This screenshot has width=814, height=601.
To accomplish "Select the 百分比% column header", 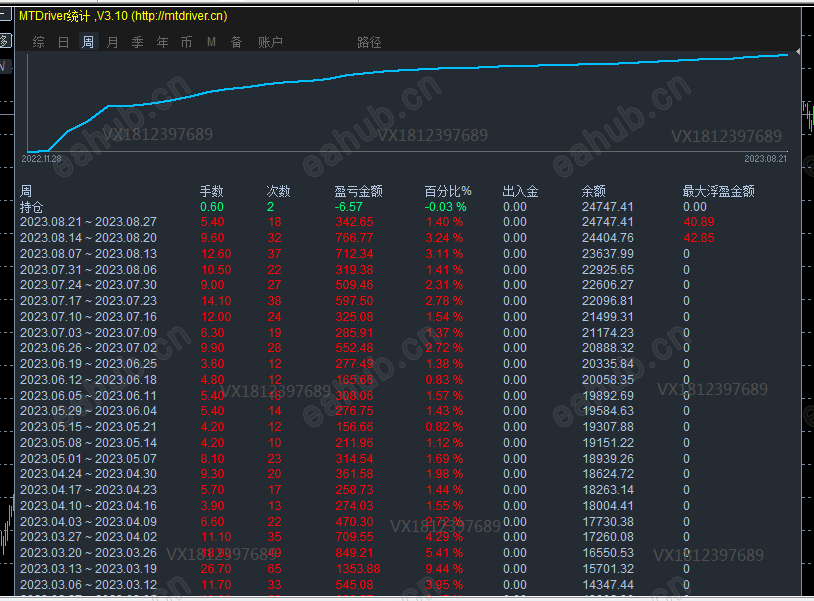I will point(447,191).
